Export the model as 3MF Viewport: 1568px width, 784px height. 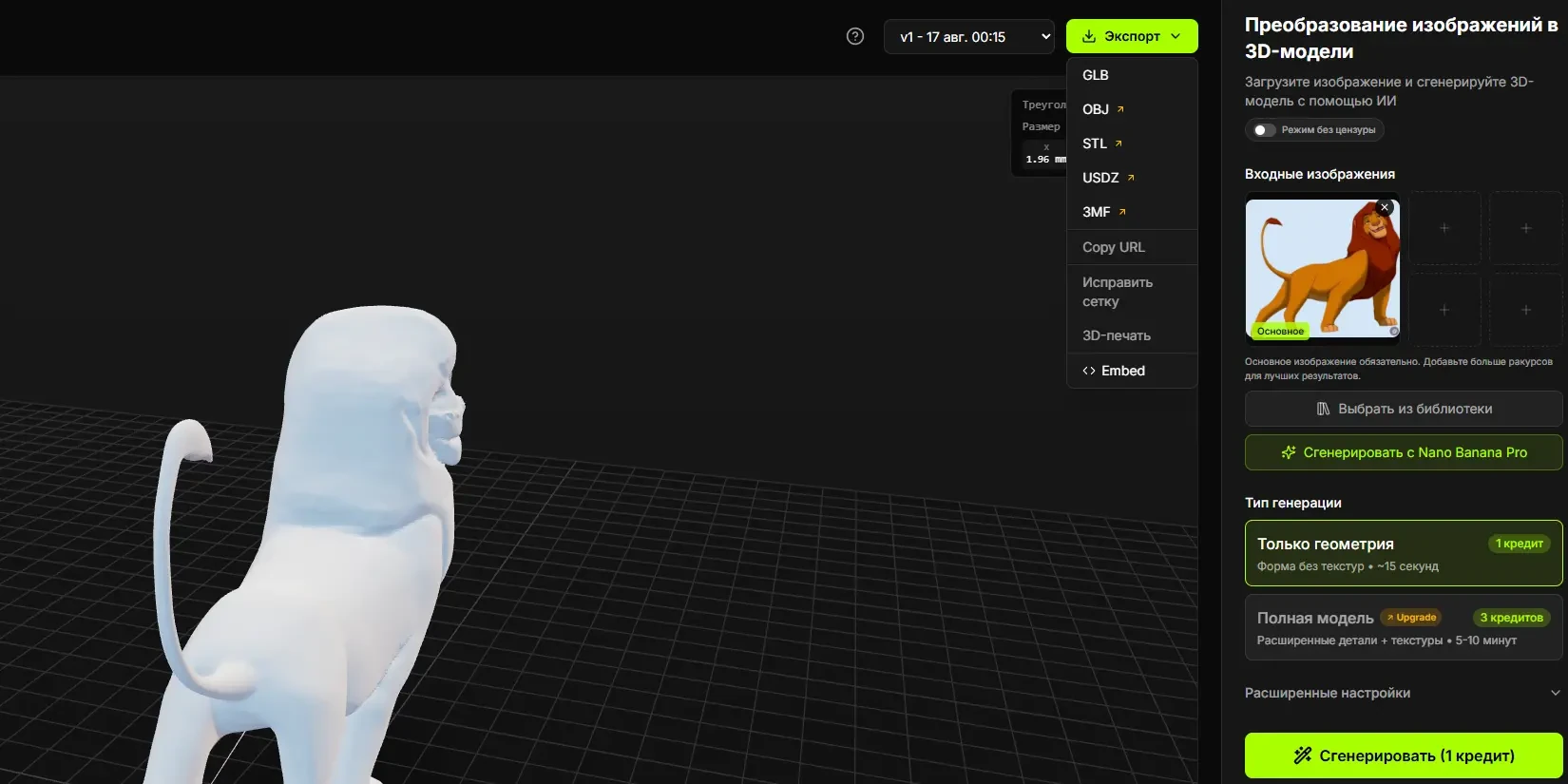pyautogui.click(x=1132, y=212)
